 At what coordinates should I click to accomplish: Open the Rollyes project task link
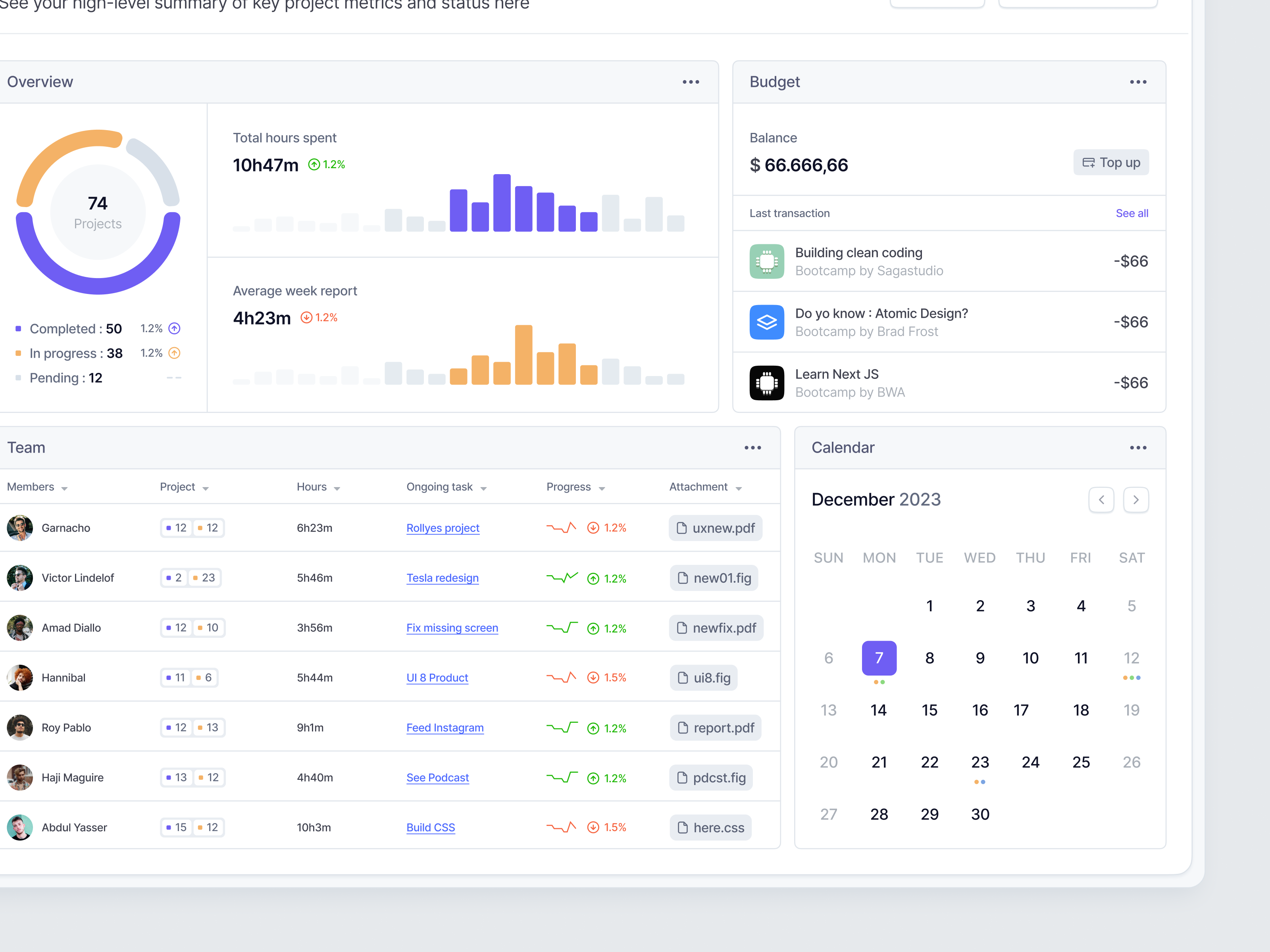443,528
